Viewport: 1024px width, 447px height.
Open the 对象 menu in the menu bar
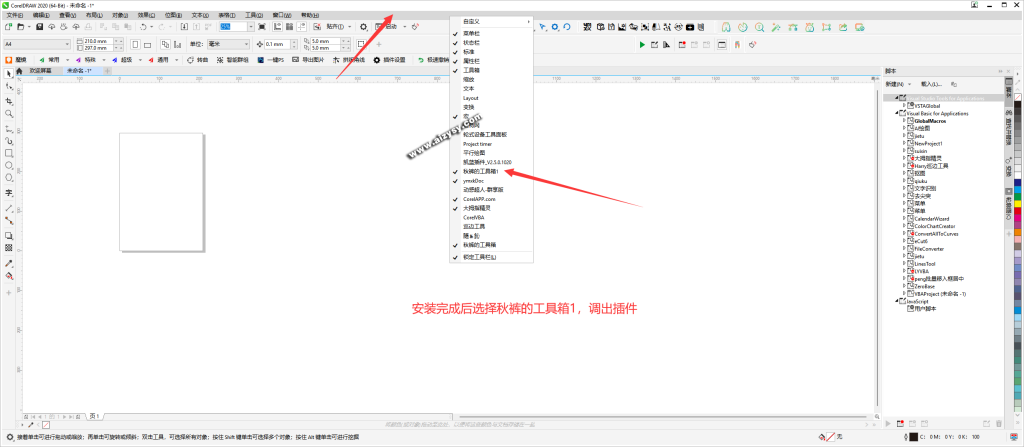tap(119, 16)
